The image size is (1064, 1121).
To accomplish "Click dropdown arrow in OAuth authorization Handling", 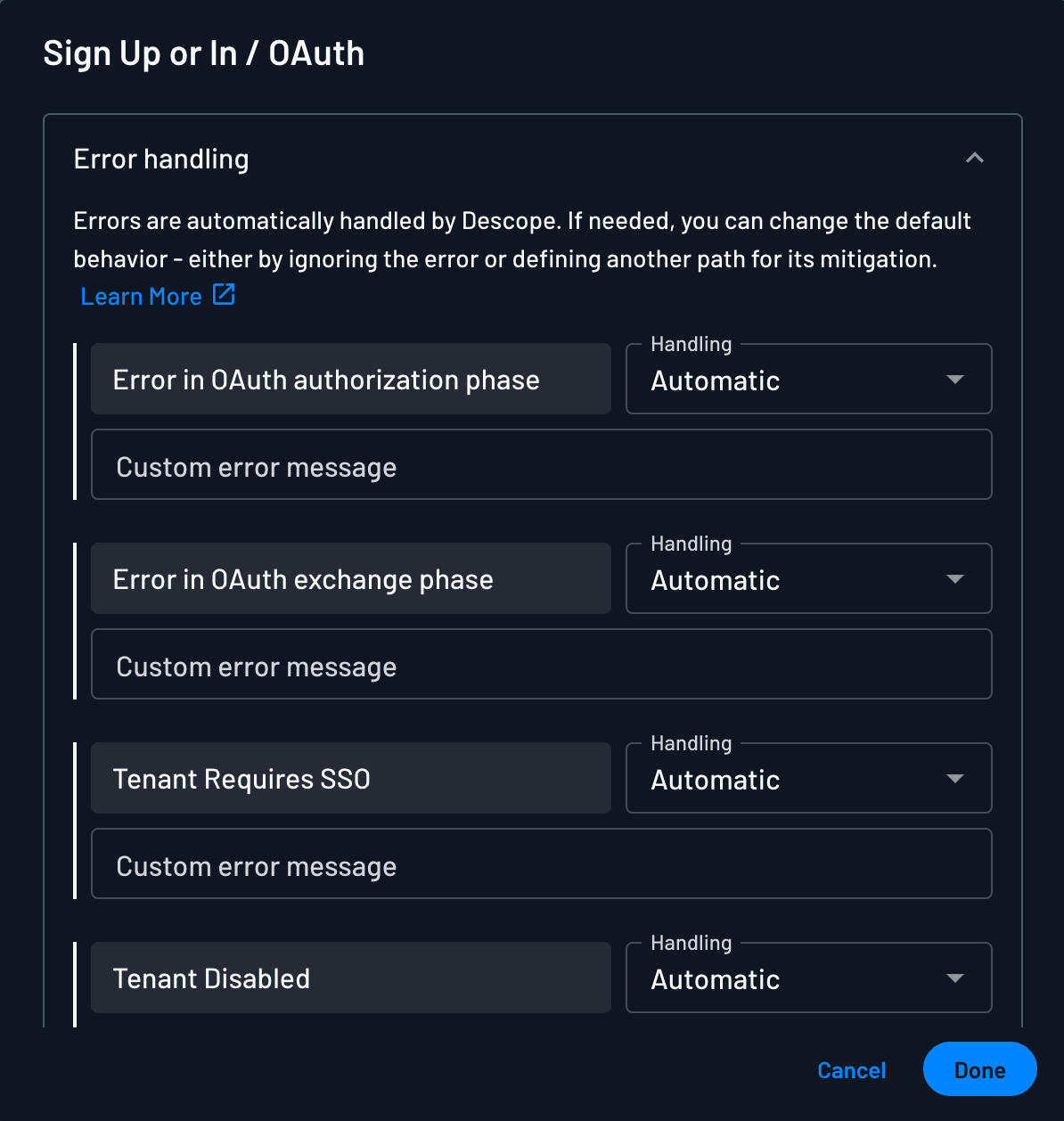I will click(954, 380).
